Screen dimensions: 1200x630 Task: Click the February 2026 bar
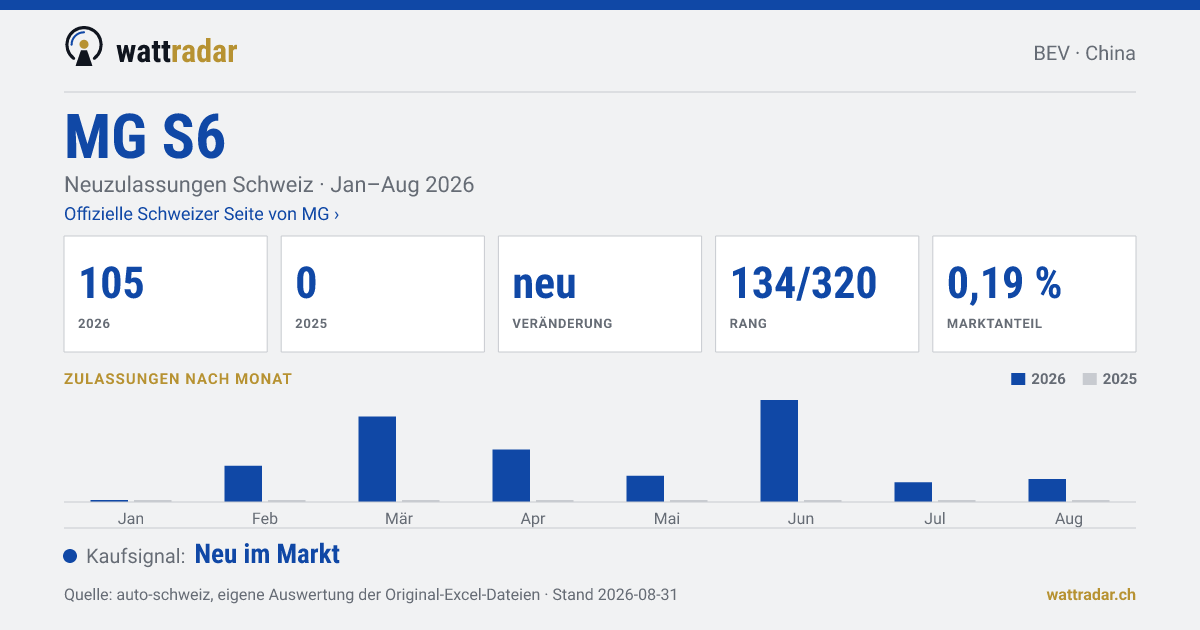point(243,484)
